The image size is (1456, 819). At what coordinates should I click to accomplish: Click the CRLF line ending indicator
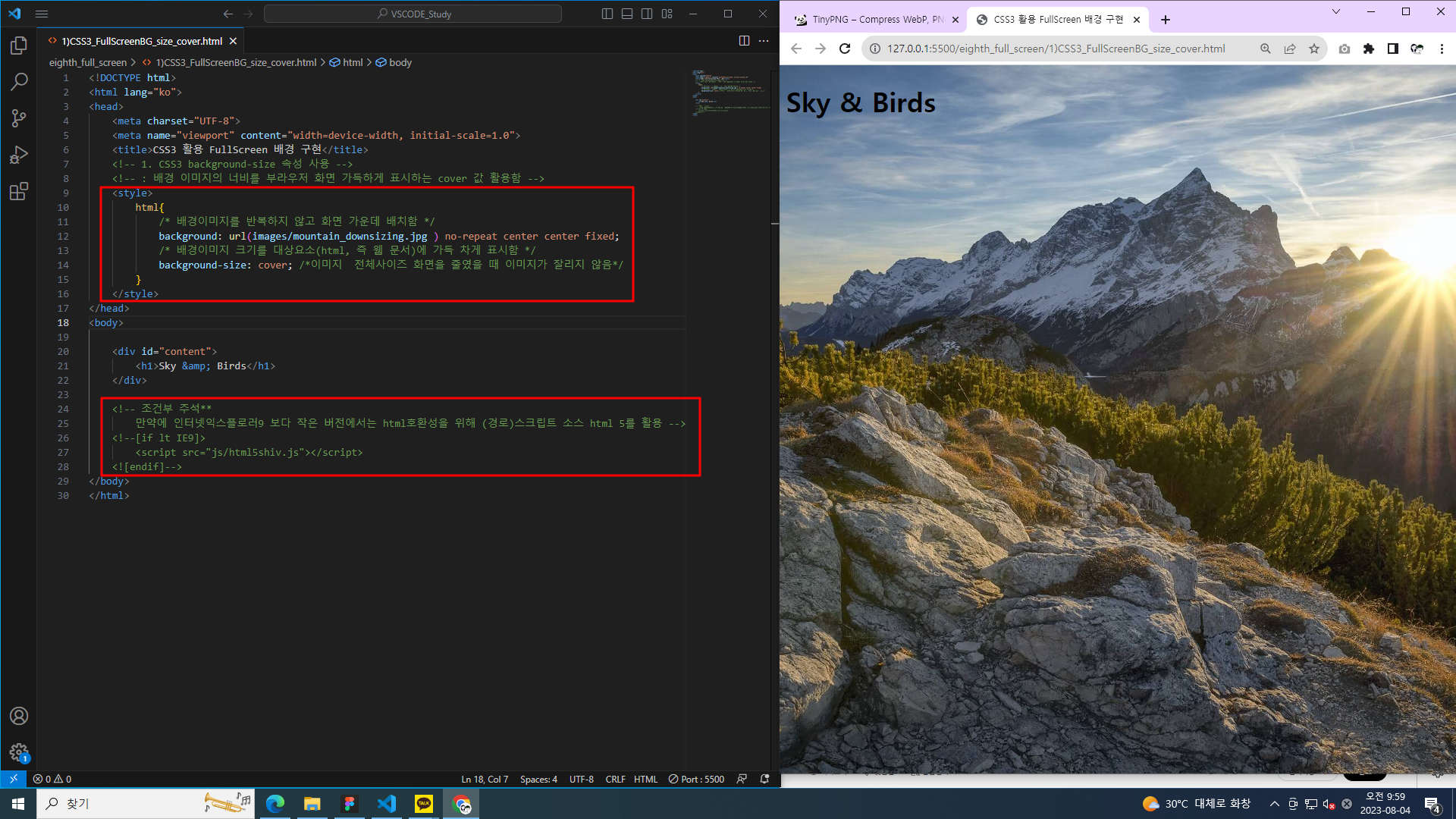615,779
